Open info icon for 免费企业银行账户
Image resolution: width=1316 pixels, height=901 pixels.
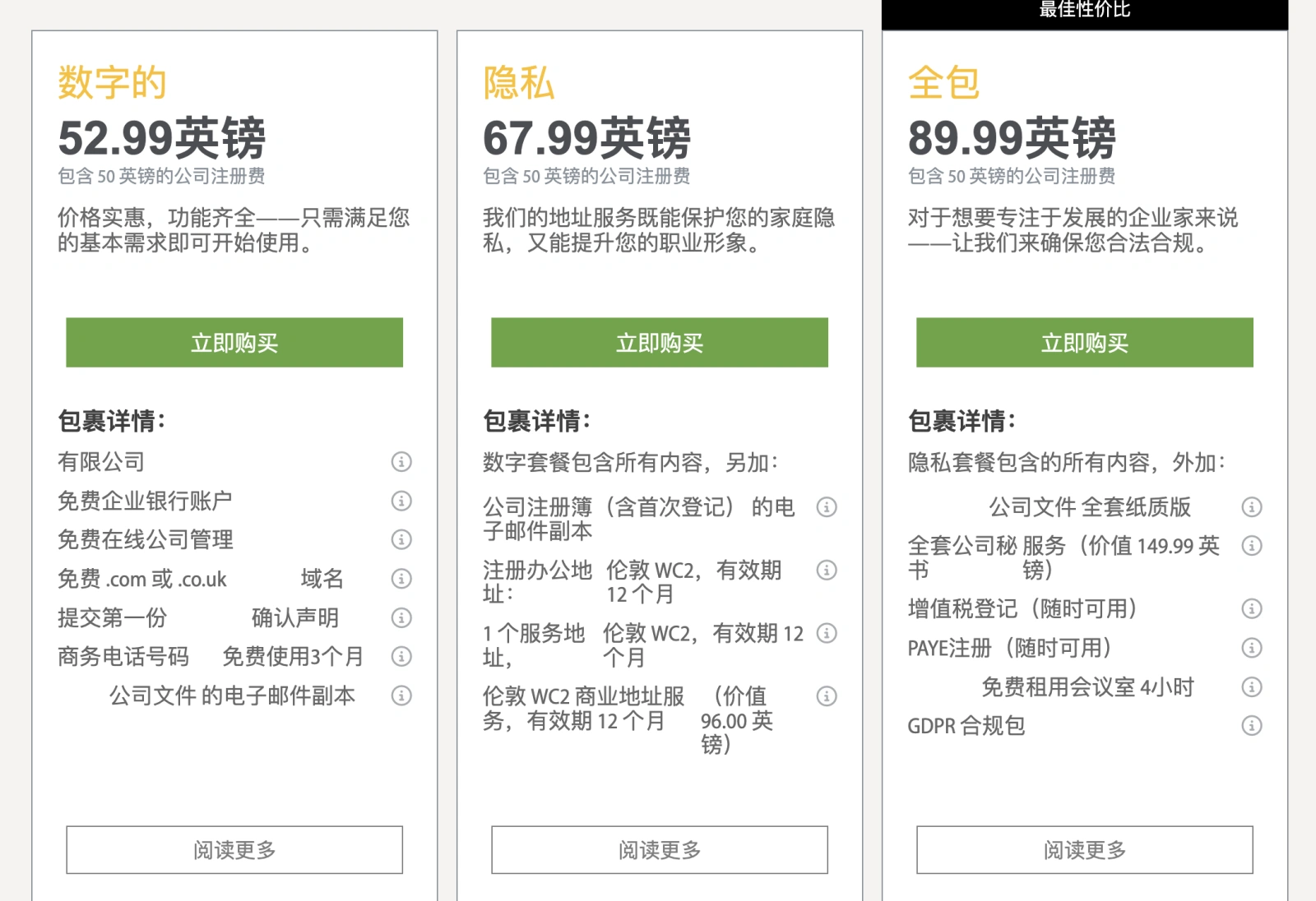(x=401, y=501)
